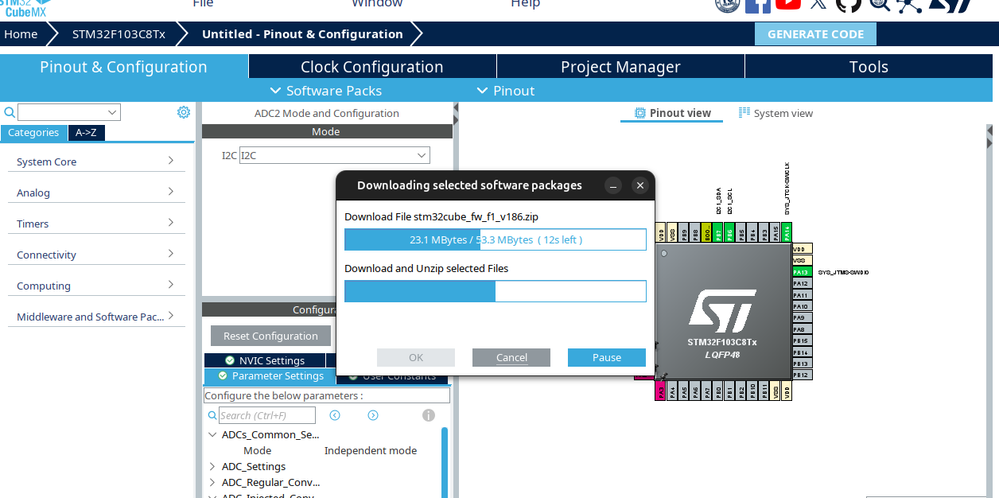999x498 pixels.
Task: Switch category list to A->Z tab
Action: tap(86, 132)
